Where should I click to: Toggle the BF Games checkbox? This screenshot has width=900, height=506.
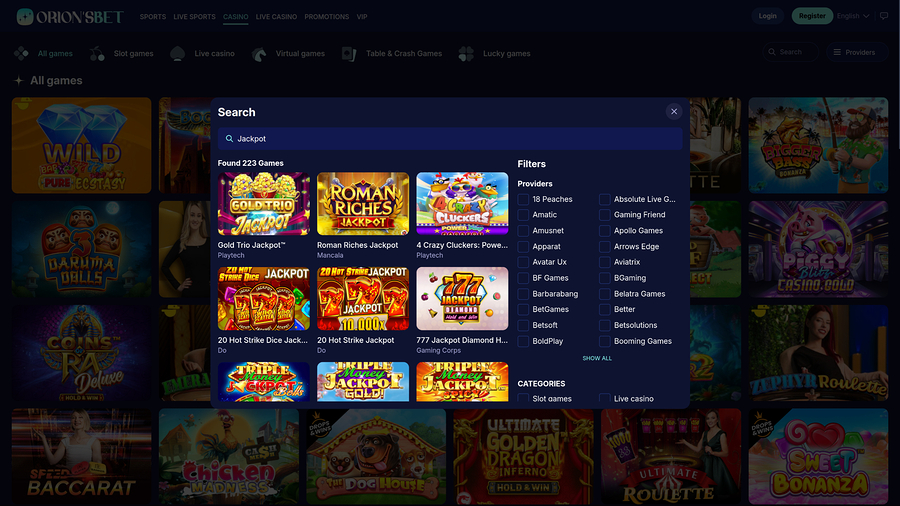pyautogui.click(x=523, y=278)
